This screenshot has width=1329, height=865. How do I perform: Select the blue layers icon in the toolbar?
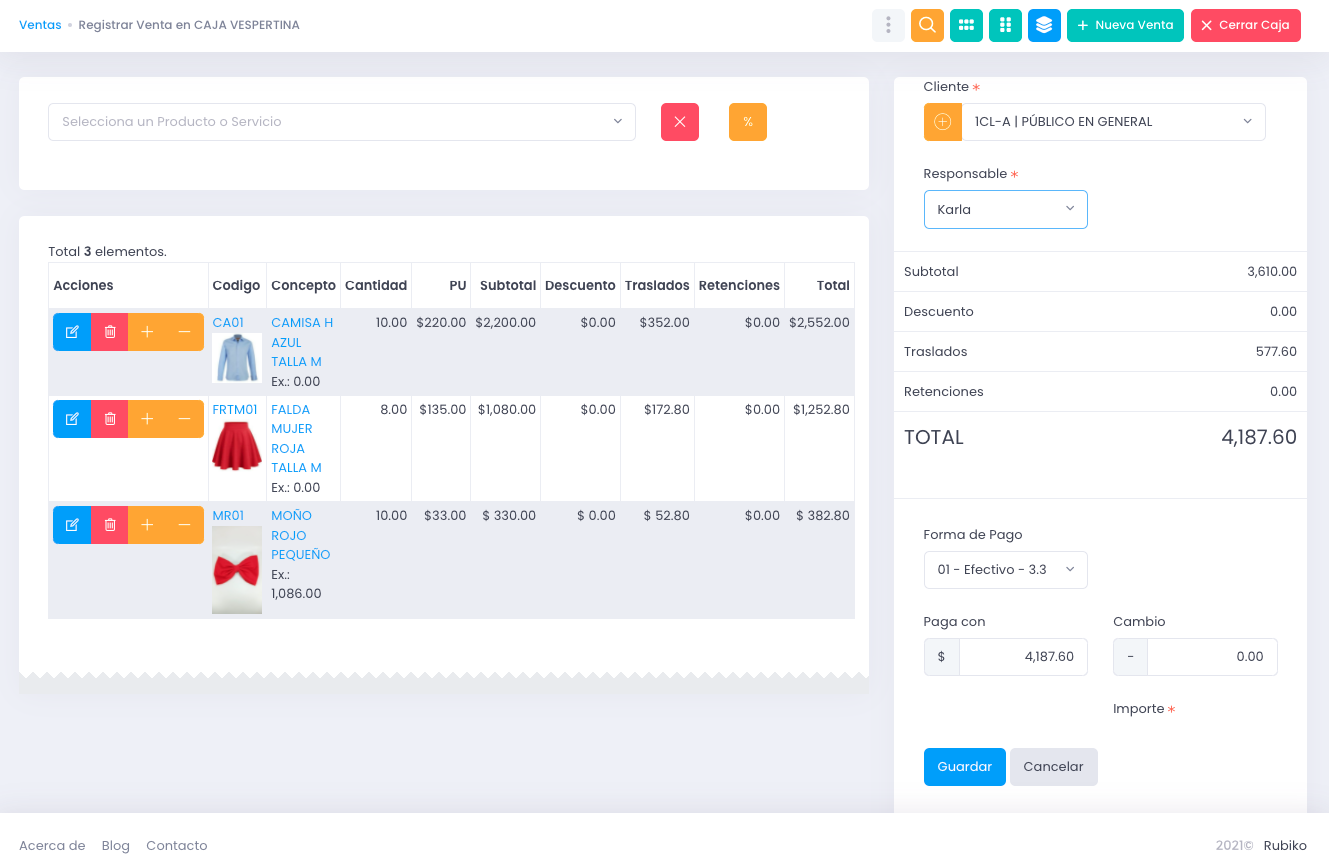pyautogui.click(x=1043, y=25)
